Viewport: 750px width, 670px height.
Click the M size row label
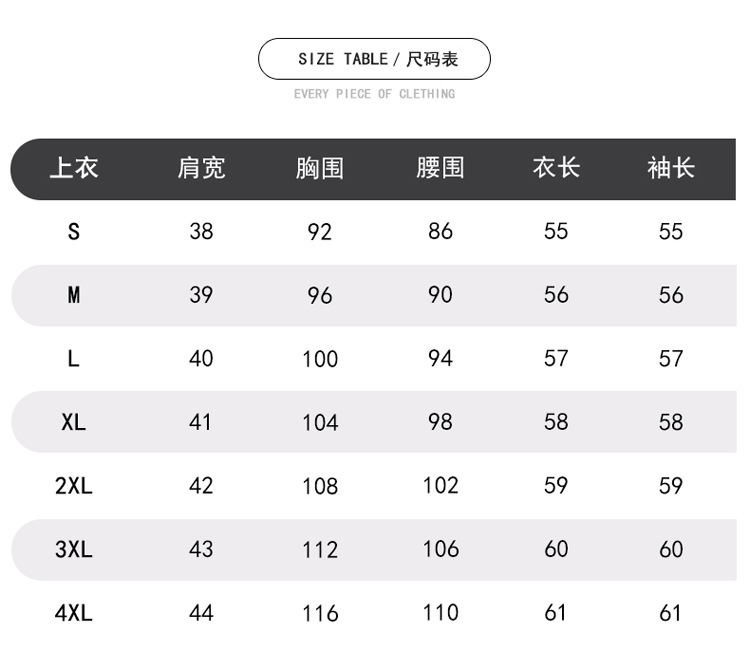(x=73, y=295)
